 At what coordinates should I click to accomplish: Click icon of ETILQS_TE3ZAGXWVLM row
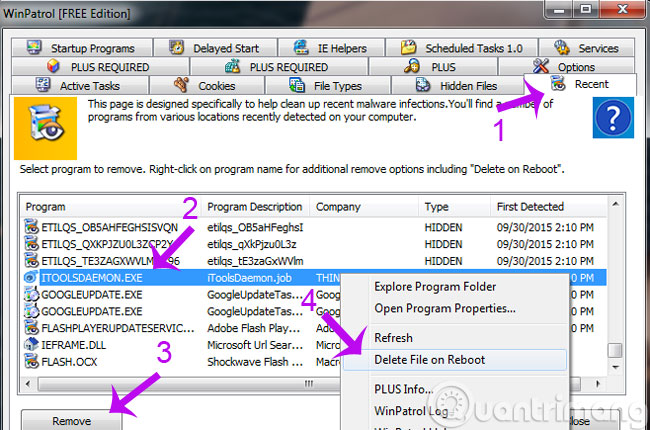32,260
